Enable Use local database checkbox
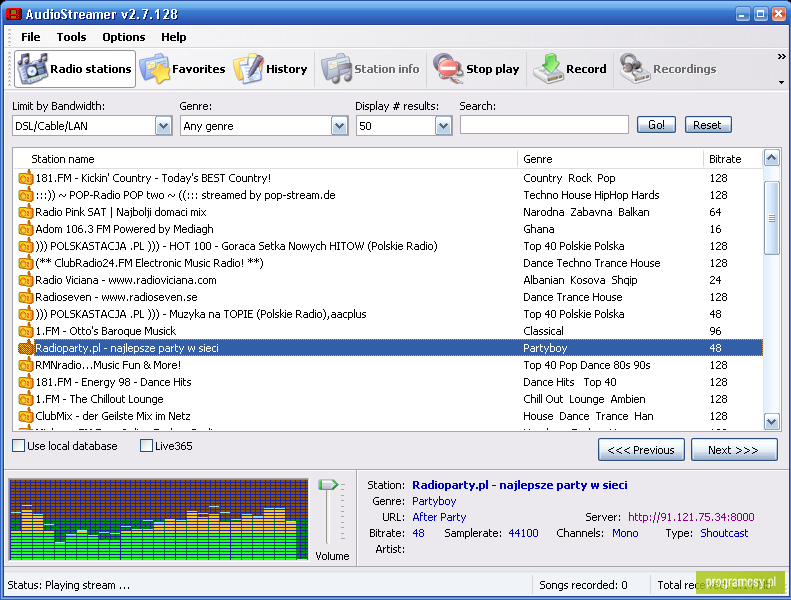791x600 pixels. coord(19,446)
